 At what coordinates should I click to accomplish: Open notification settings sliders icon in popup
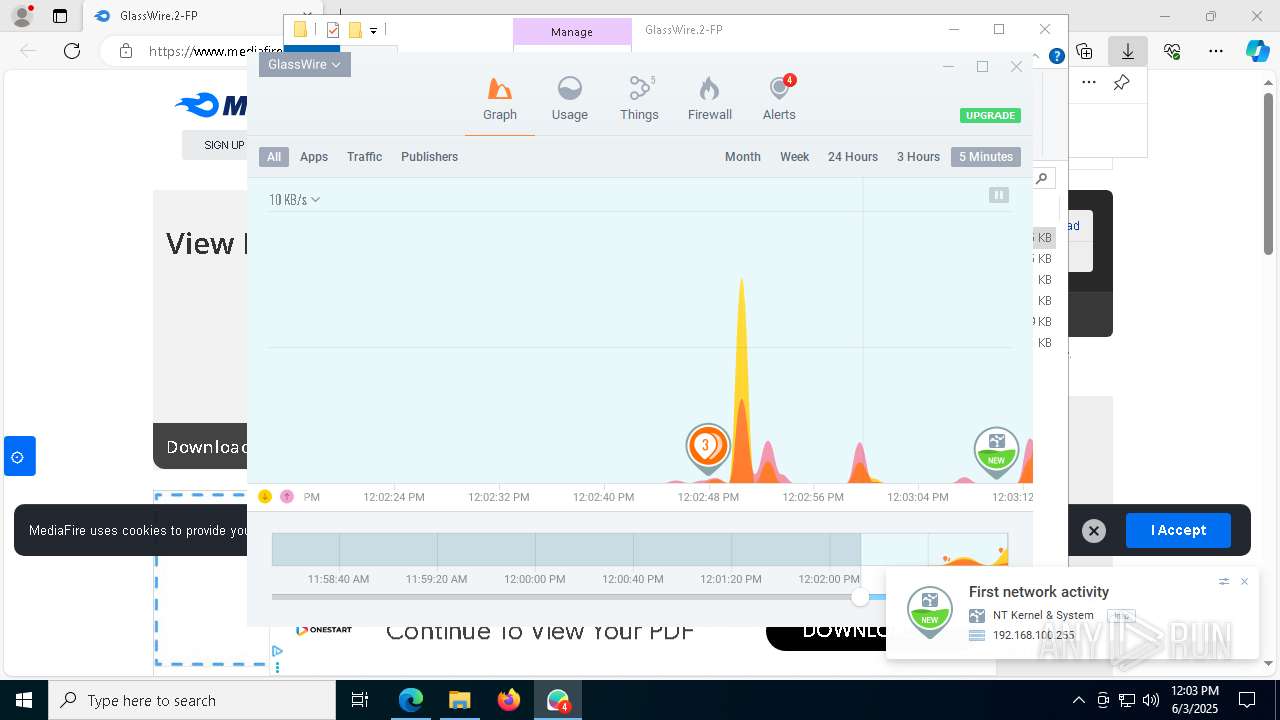(x=1224, y=581)
